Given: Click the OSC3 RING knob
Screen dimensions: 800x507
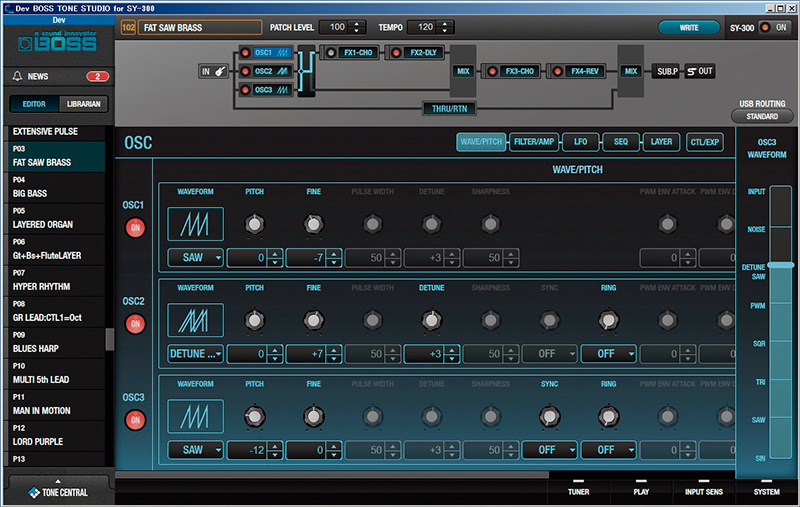Looking at the screenshot, I should (x=609, y=417).
